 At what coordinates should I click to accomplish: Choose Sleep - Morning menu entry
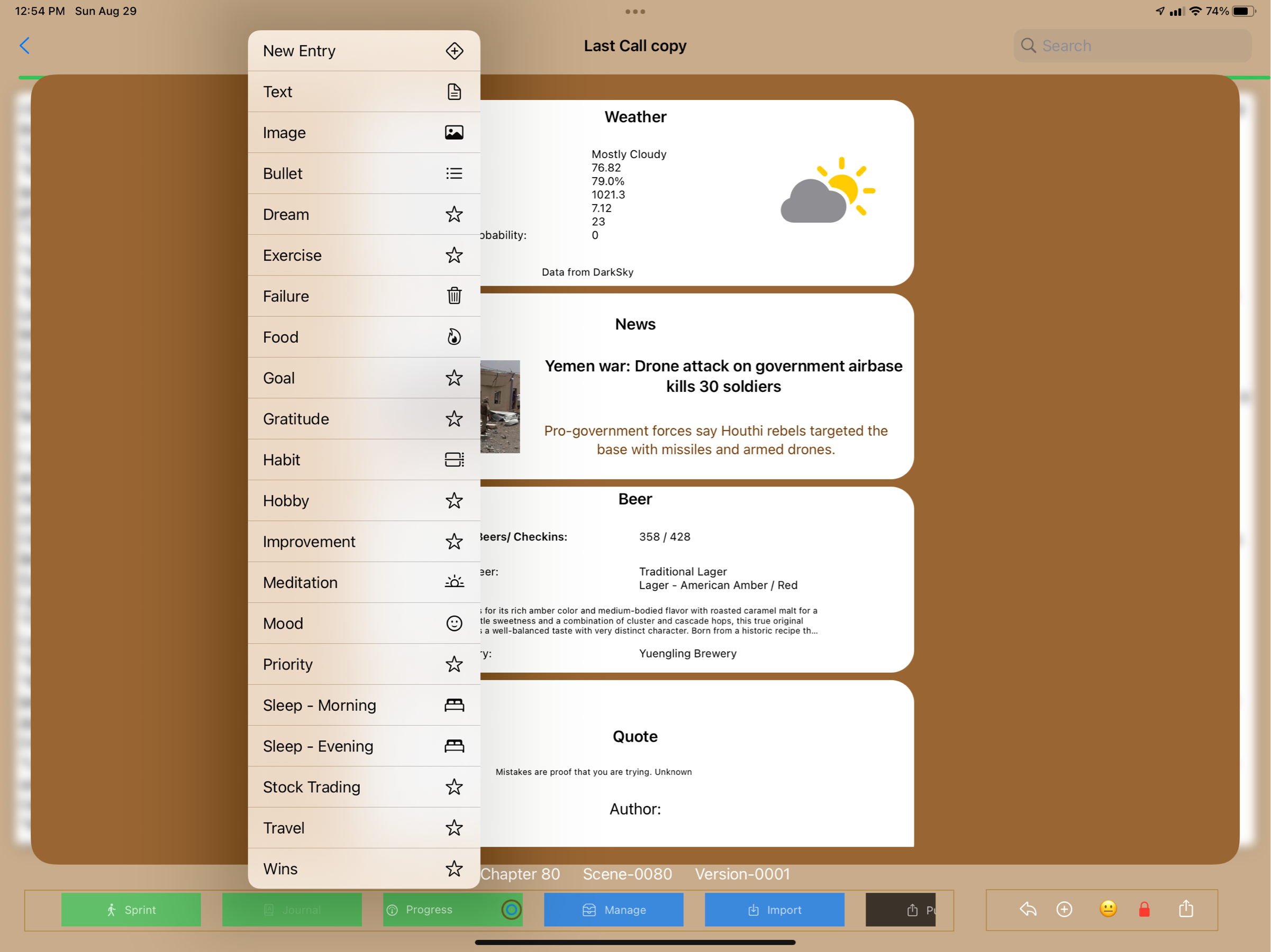pyautogui.click(x=363, y=705)
